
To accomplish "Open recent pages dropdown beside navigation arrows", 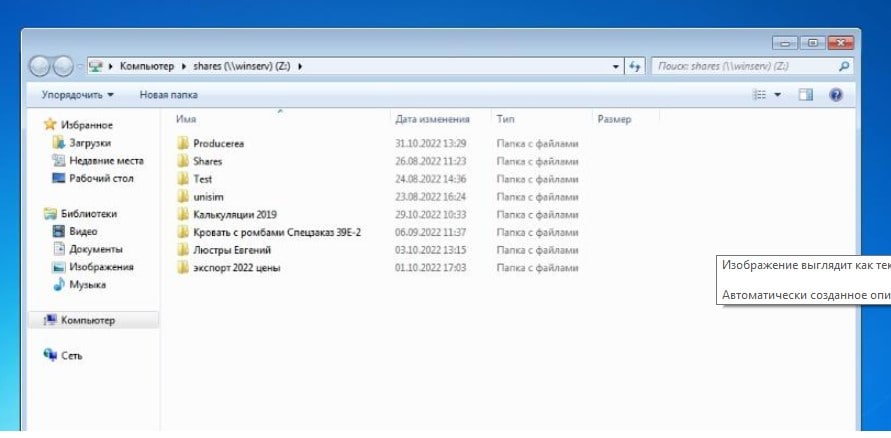I will pyautogui.click(x=80, y=67).
